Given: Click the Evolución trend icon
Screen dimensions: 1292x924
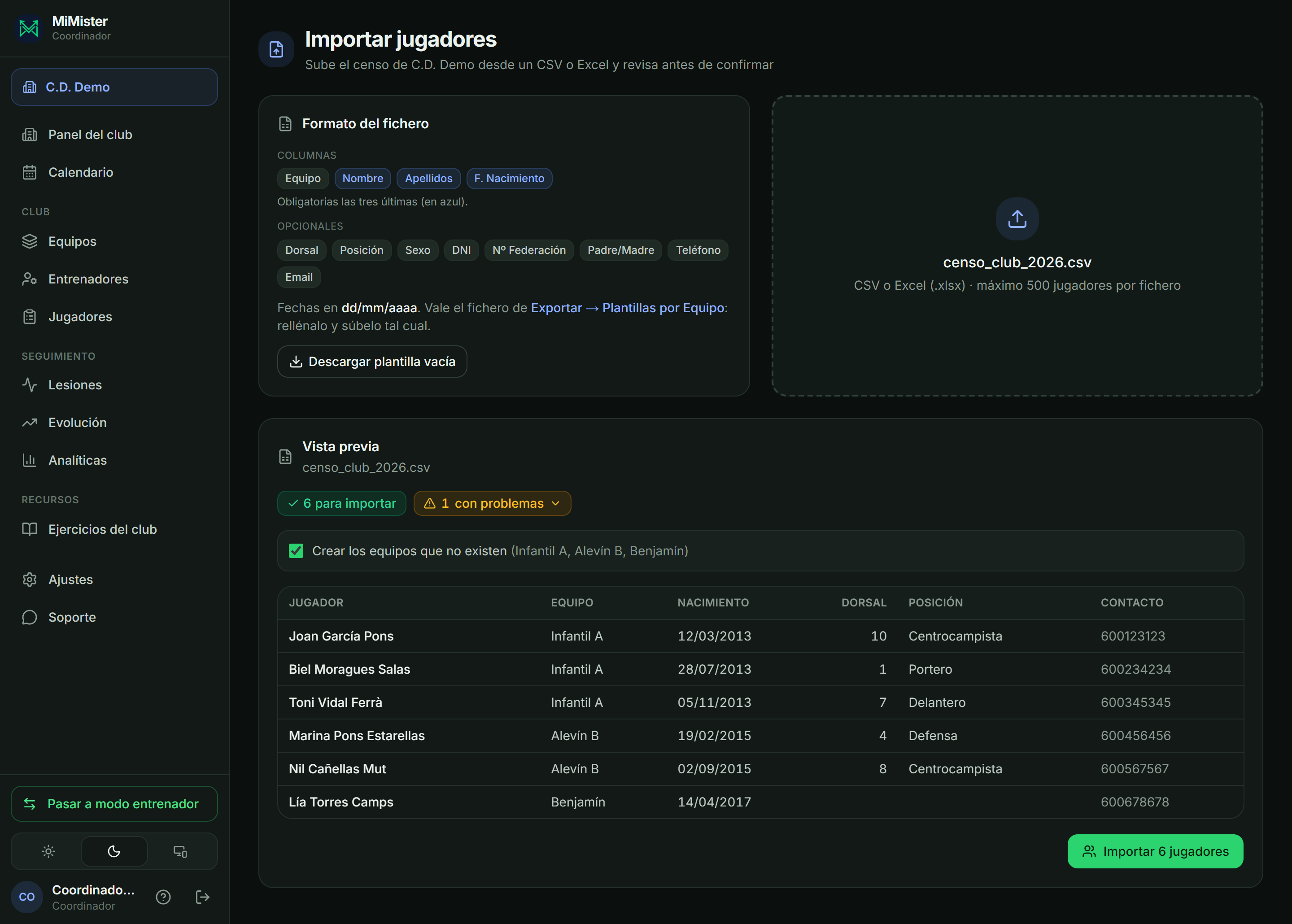Looking at the screenshot, I should (30, 423).
